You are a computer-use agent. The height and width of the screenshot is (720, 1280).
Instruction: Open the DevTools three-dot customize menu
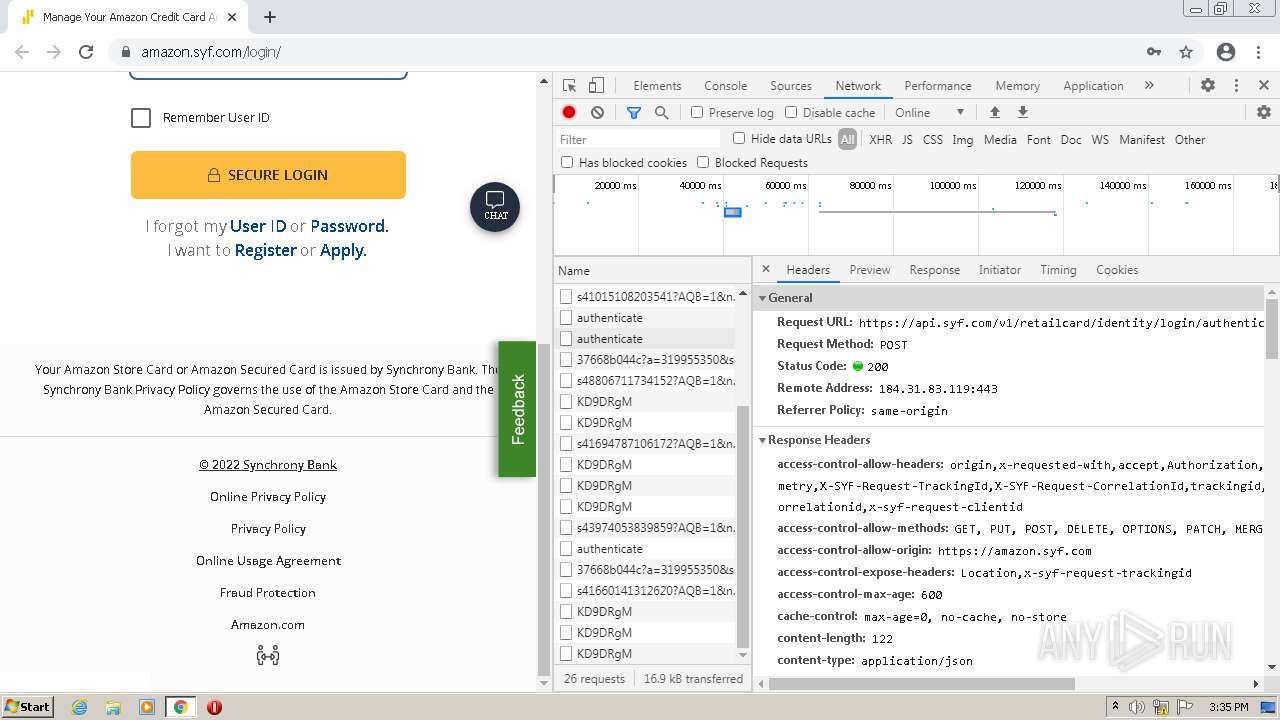(x=1236, y=86)
